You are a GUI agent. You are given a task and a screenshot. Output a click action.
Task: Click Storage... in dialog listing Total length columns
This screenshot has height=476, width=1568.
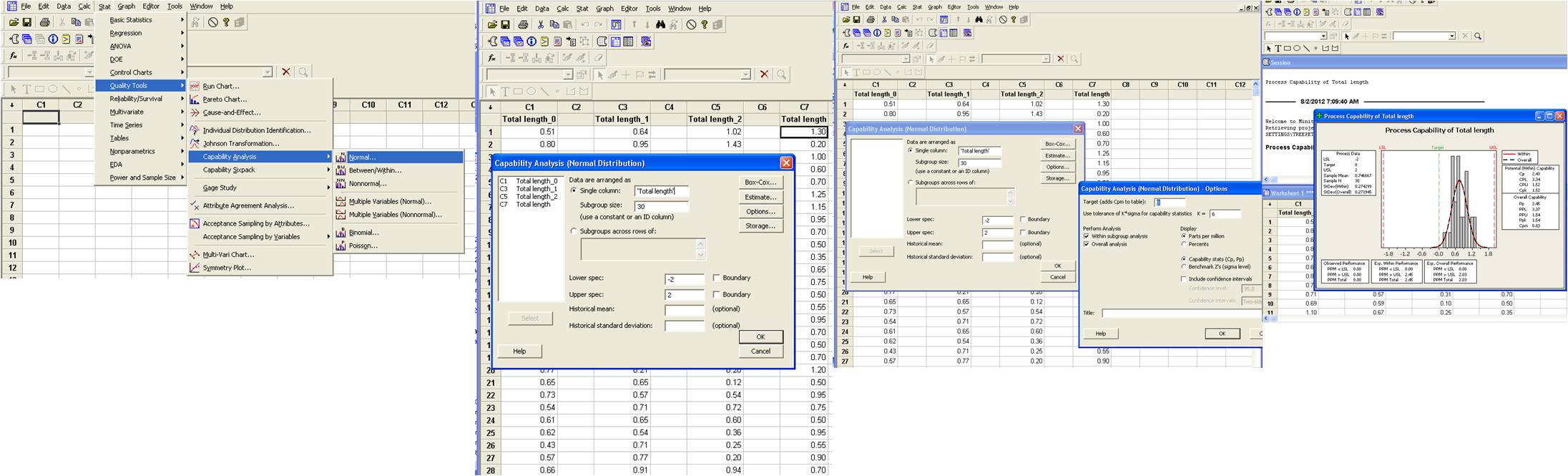pyautogui.click(x=760, y=226)
